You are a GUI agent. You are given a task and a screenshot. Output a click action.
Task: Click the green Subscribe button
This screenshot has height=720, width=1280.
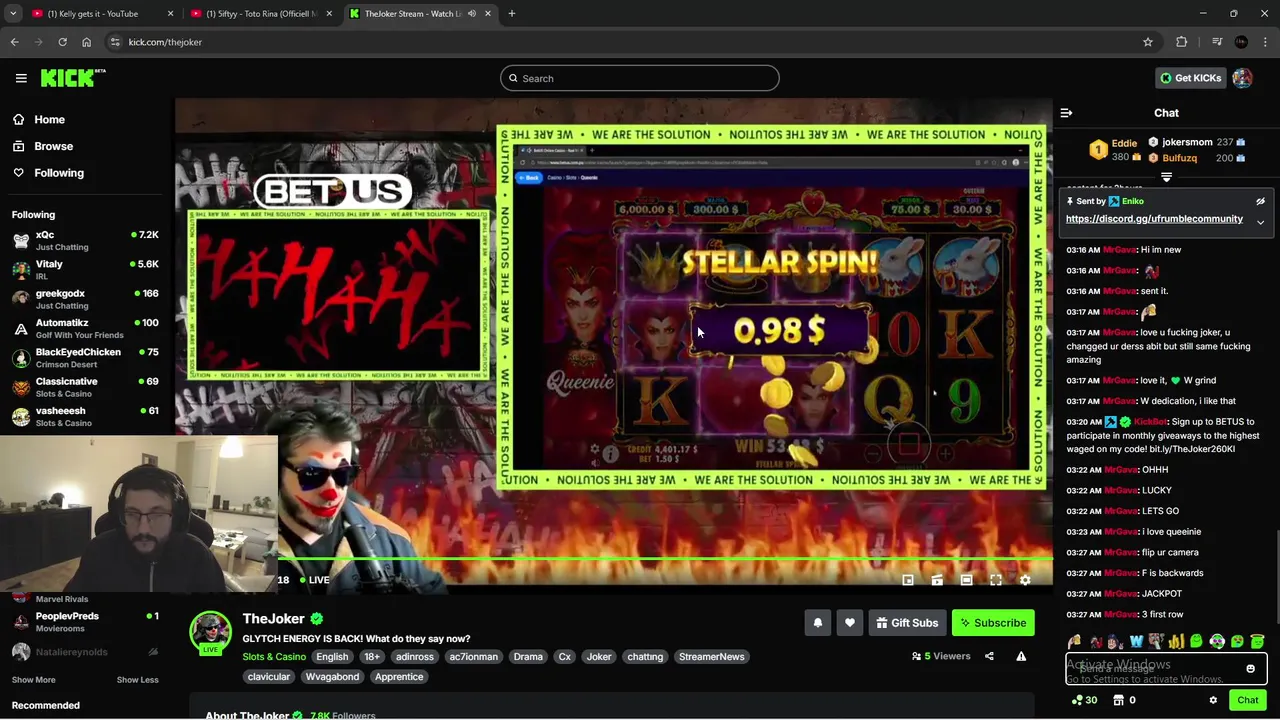993,623
